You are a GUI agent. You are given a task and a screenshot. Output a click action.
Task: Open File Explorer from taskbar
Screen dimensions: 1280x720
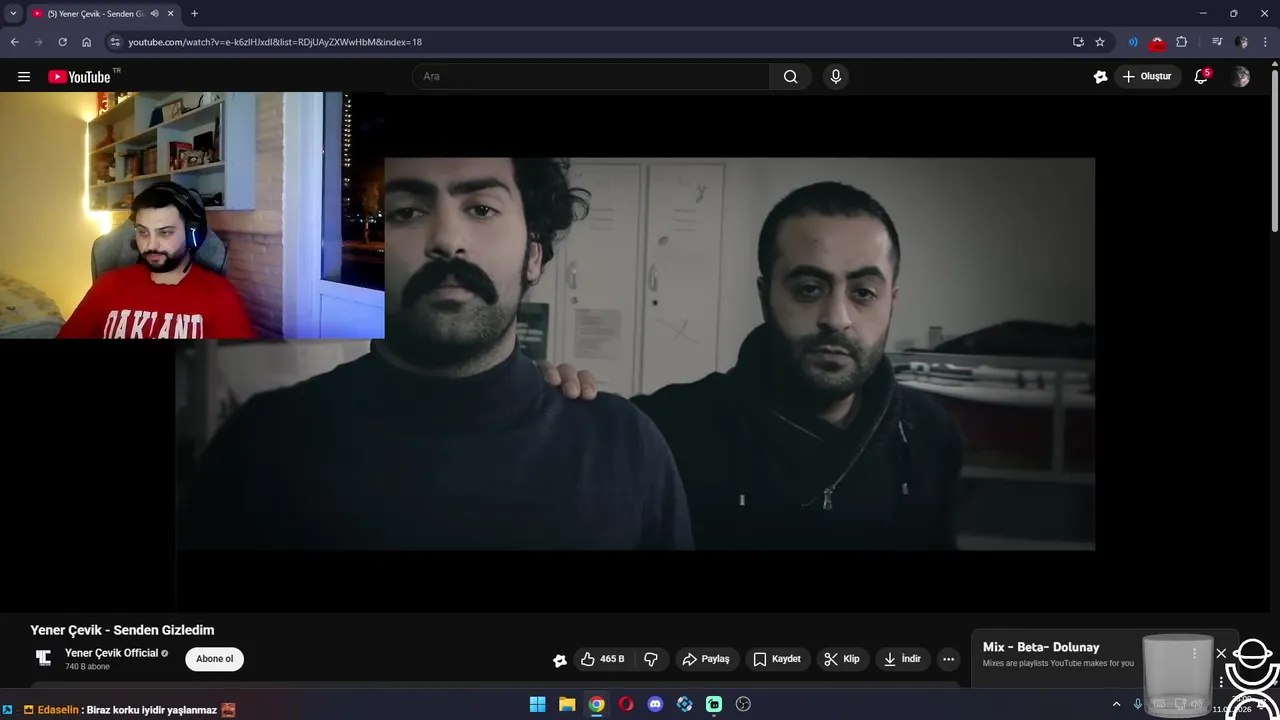(x=567, y=704)
